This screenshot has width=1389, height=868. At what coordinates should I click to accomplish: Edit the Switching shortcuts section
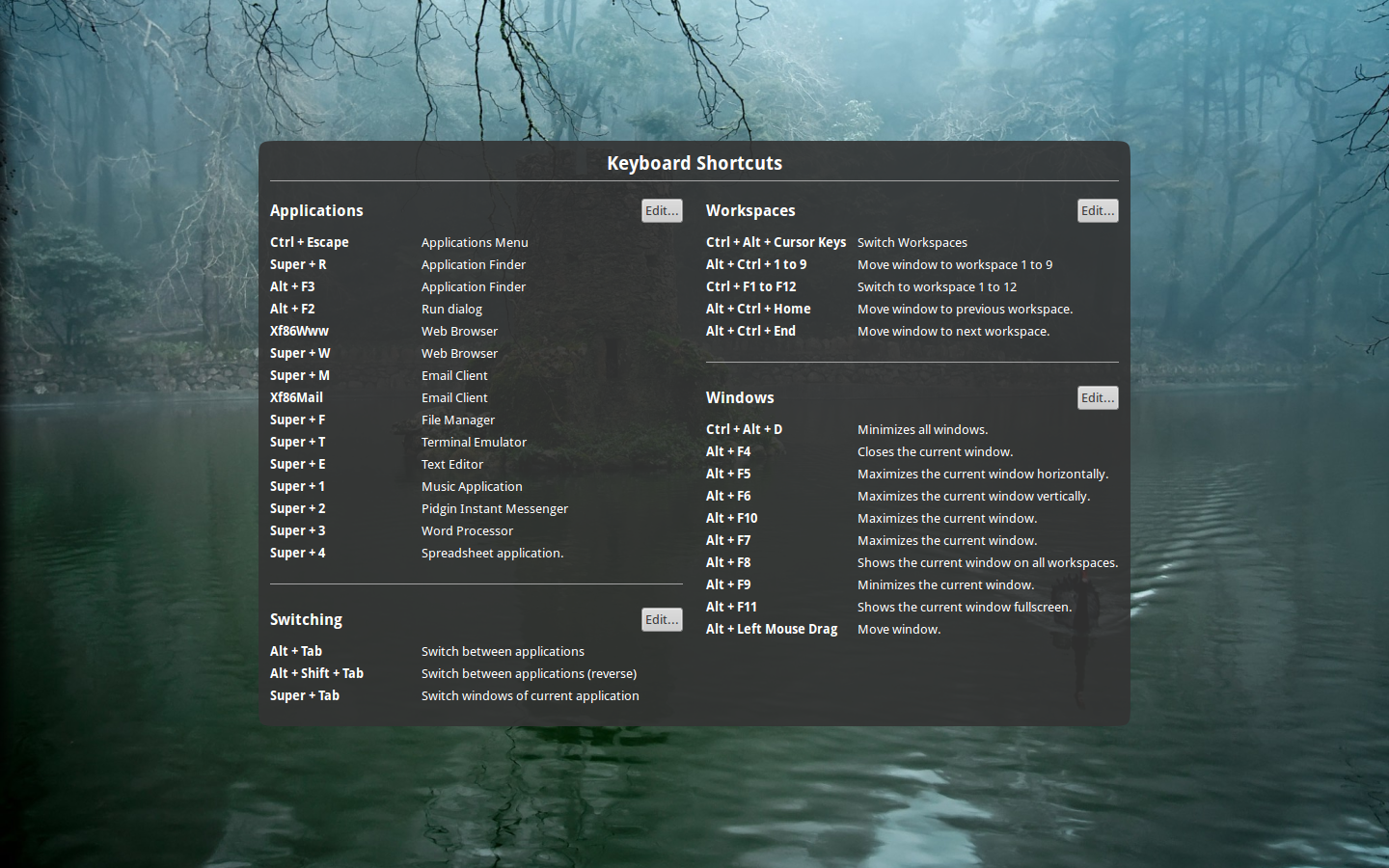click(x=662, y=619)
